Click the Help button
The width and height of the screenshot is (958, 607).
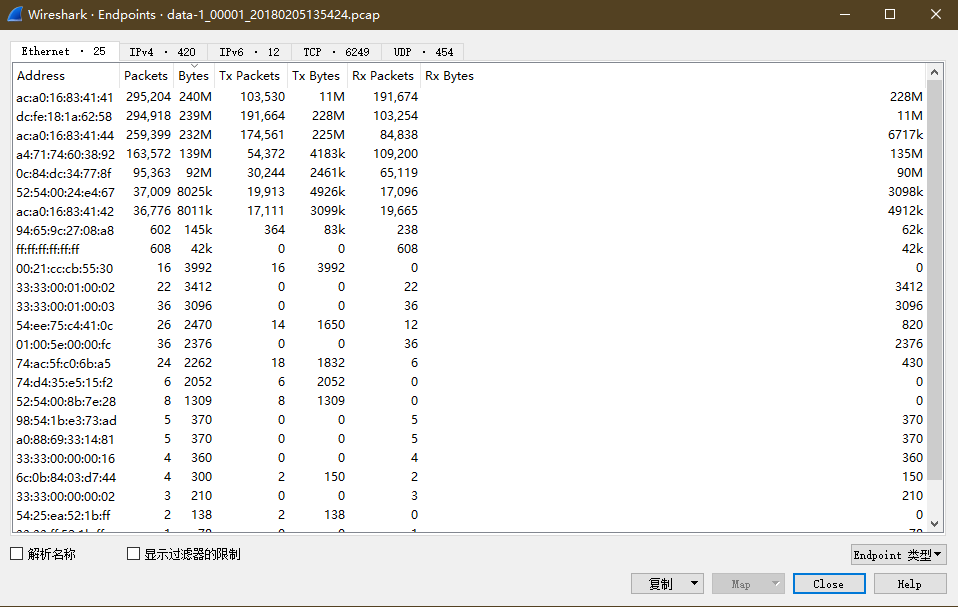point(909,584)
